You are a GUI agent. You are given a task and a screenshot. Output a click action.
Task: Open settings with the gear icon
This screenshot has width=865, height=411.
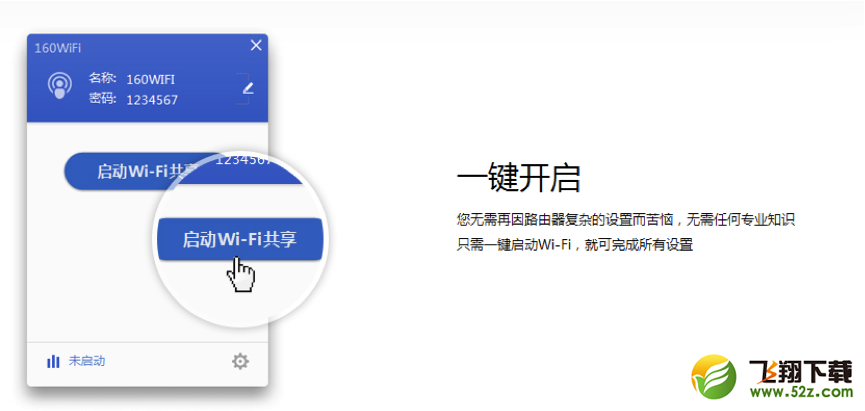[x=240, y=362]
